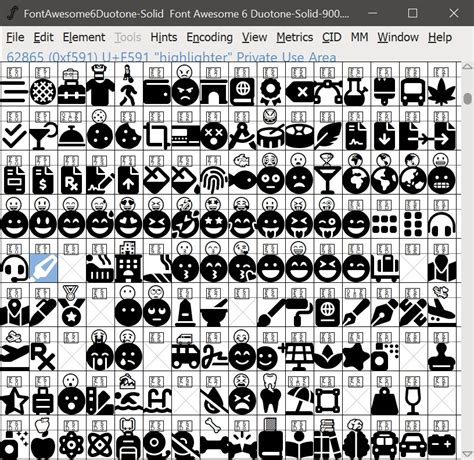Viewport: 474px width, 460px height.
Task: Select the file with down arrow glyph
Action: 384,136
